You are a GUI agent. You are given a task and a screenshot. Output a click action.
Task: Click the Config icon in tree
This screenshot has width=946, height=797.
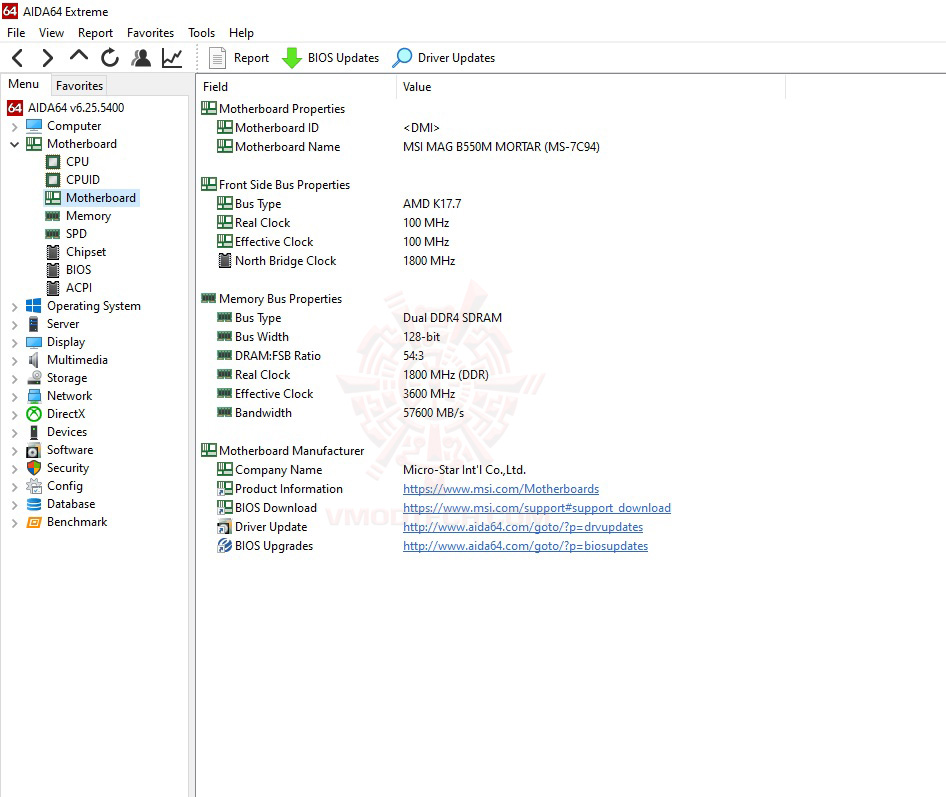click(x=34, y=486)
